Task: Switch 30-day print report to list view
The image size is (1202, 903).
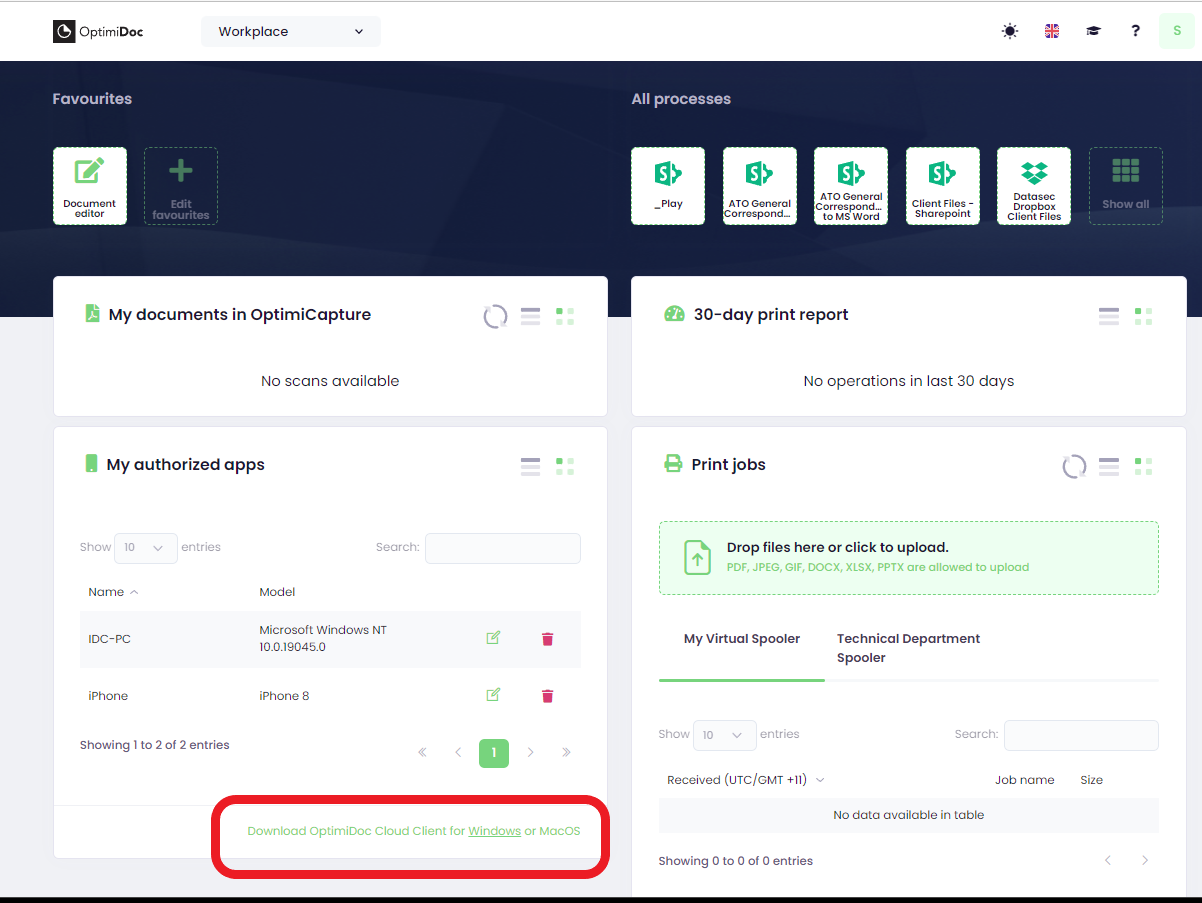Action: point(1109,316)
